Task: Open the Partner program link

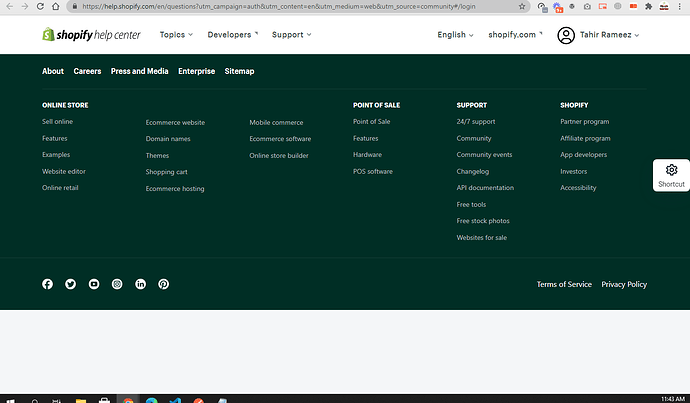Action: coord(584,121)
